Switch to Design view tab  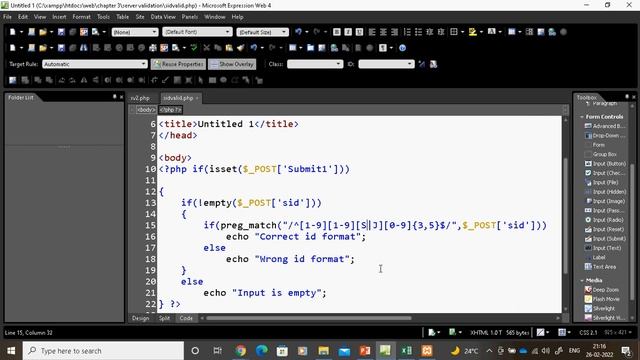[140, 318]
